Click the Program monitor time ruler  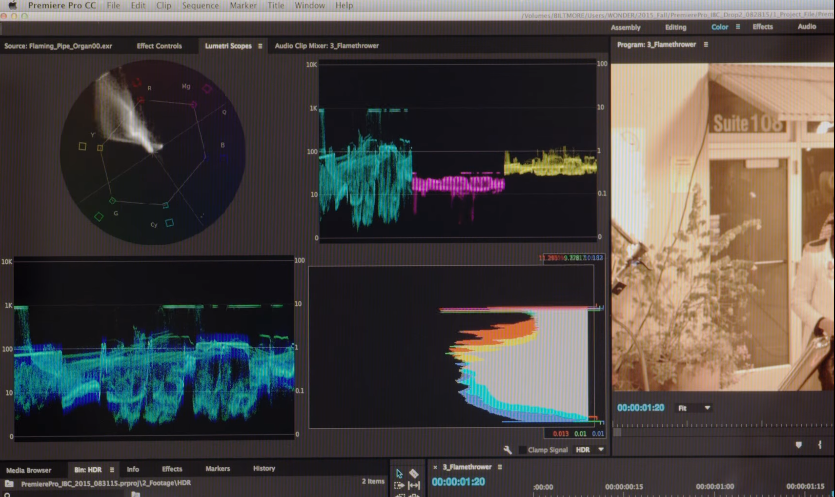(723, 424)
